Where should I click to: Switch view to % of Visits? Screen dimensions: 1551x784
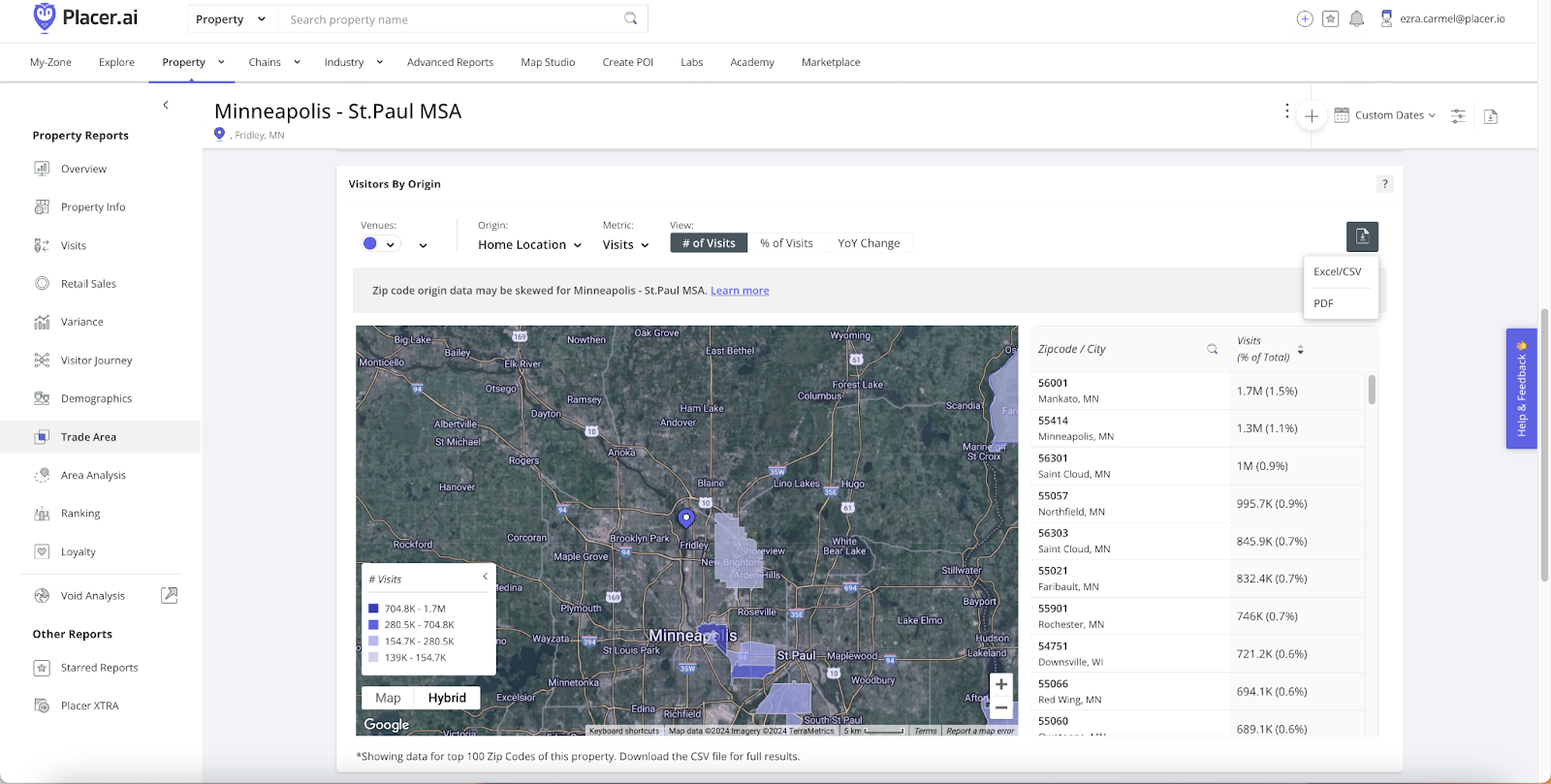(786, 243)
